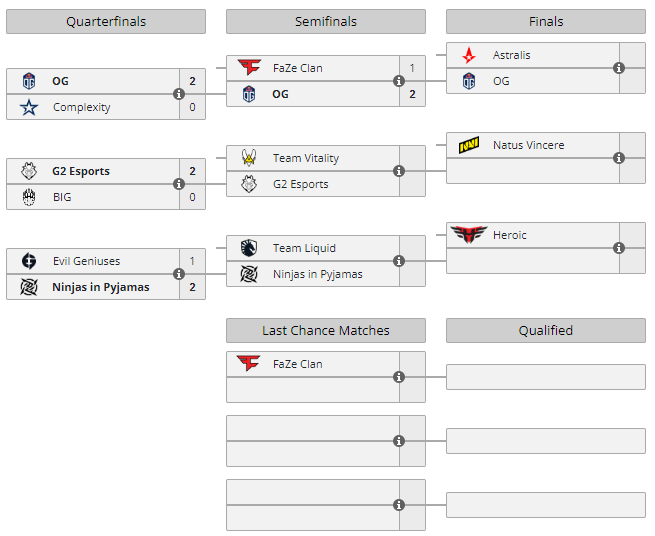Click the first empty Qualified slot
The width and height of the screenshot is (655, 536).
click(x=546, y=377)
